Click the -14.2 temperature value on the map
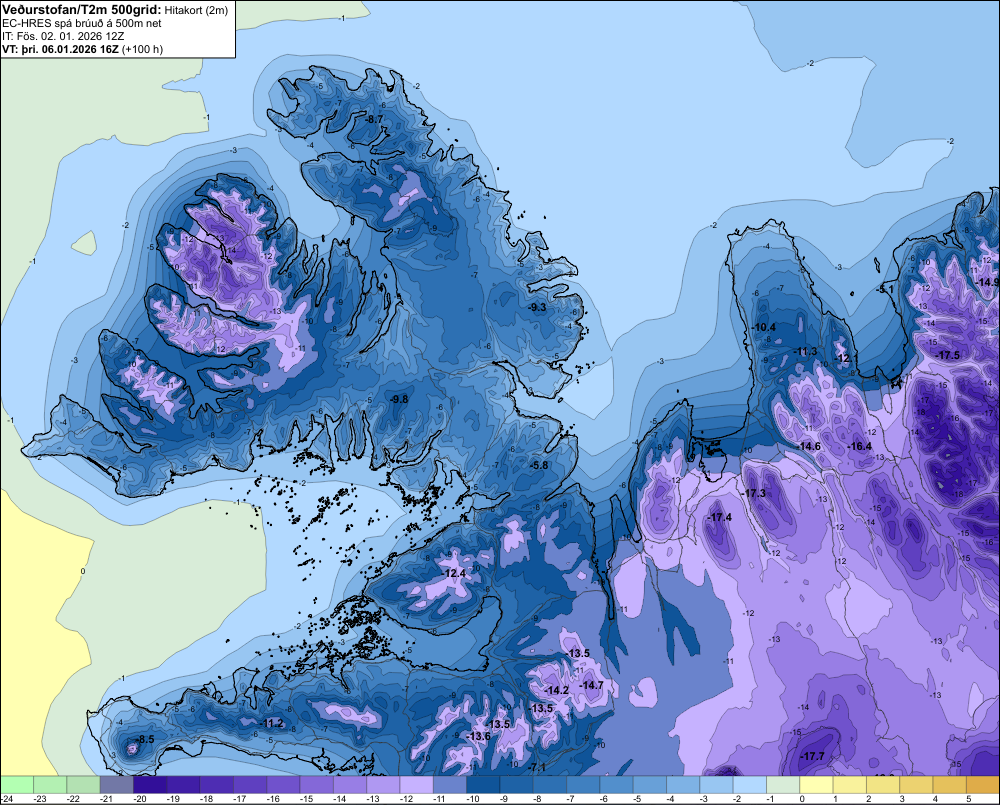 [x=557, y=691]
